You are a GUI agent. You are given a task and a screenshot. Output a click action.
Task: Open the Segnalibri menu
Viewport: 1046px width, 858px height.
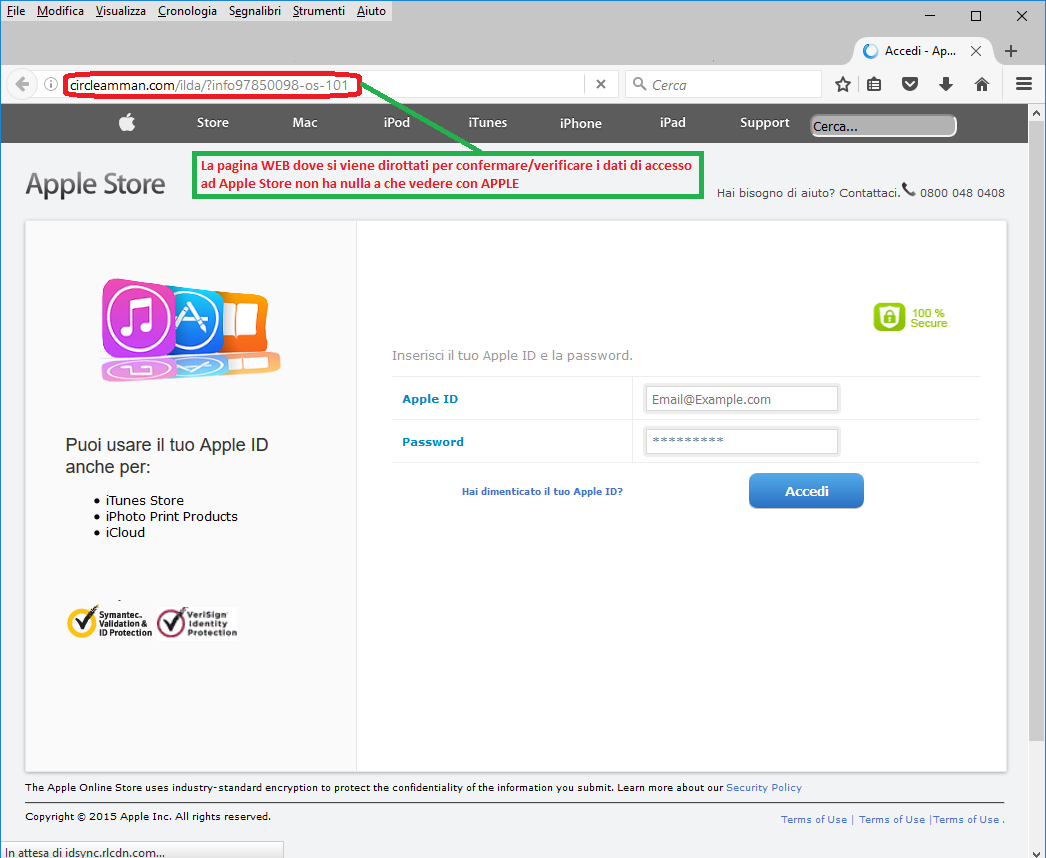click(x=255, y=11)
